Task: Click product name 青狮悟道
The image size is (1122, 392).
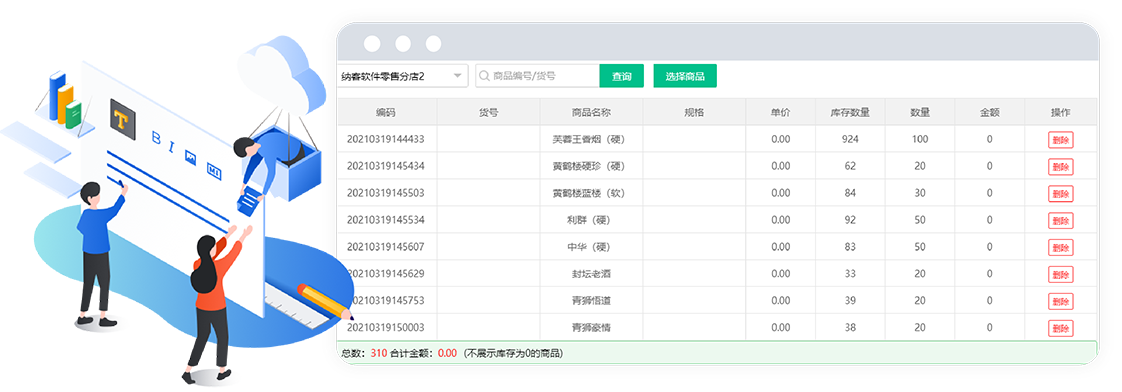Action: (x=591, y=300)
